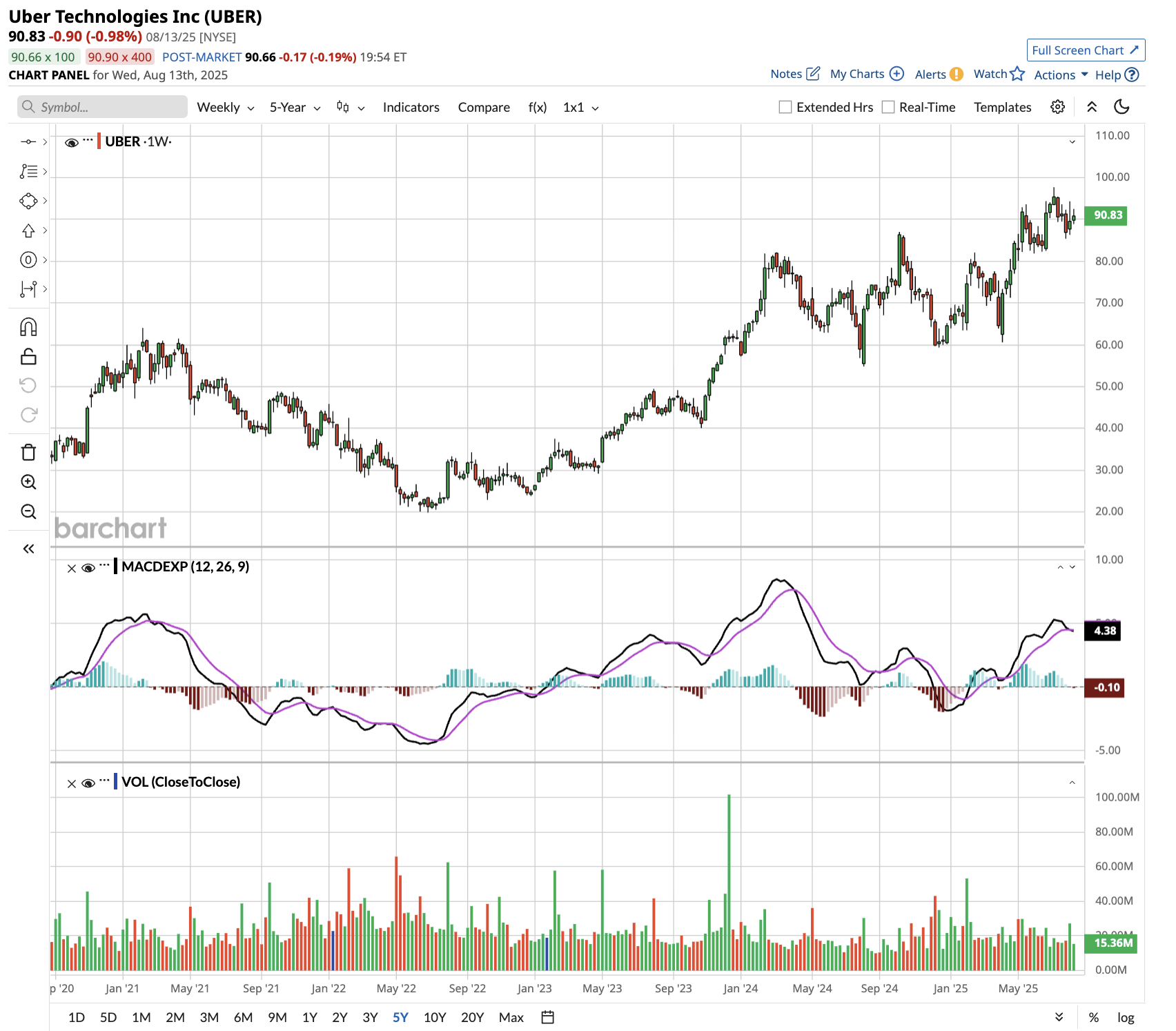Click the My Charts link

(x=857, y=74)
